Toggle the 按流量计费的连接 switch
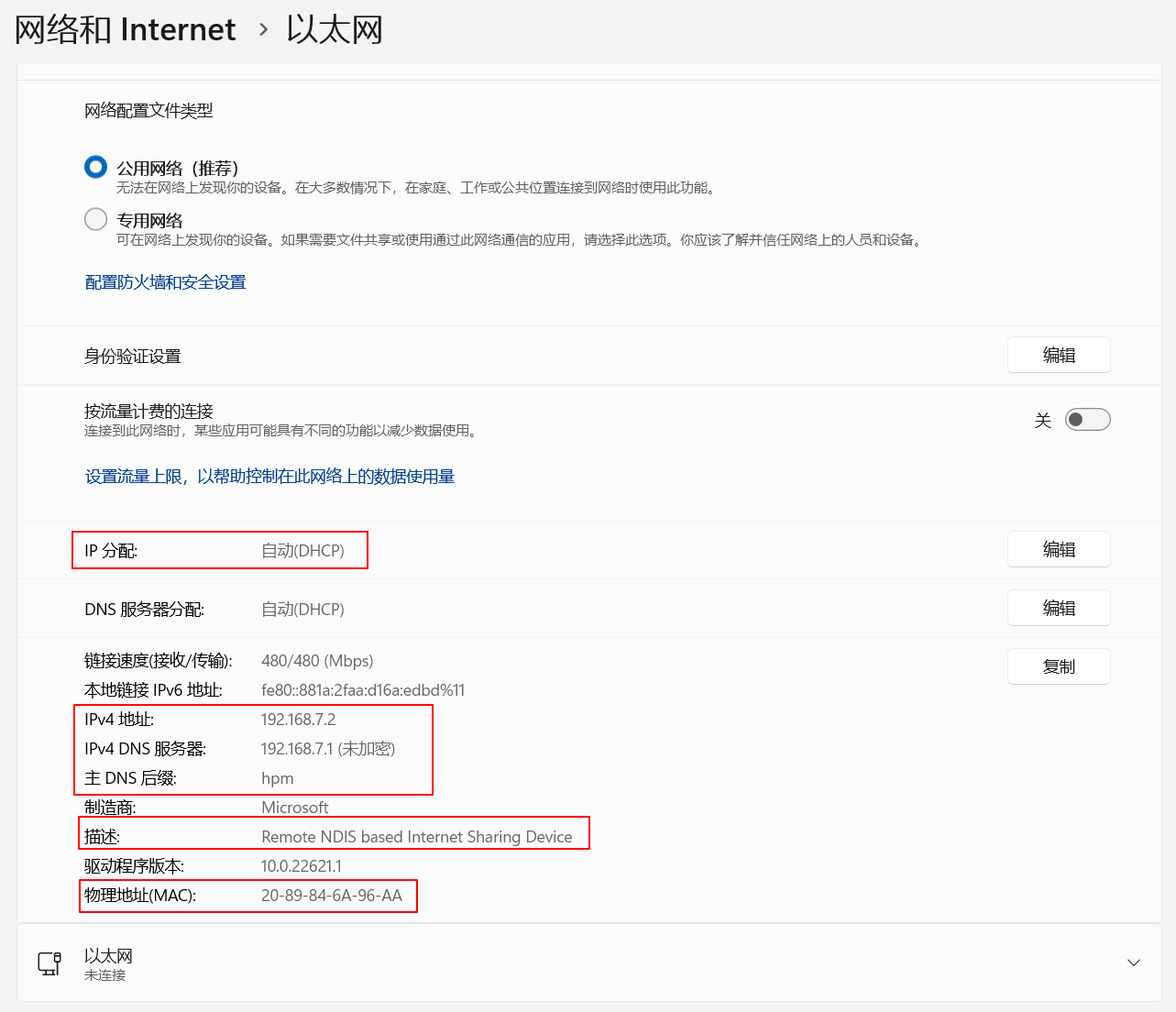 (1087, 420)
